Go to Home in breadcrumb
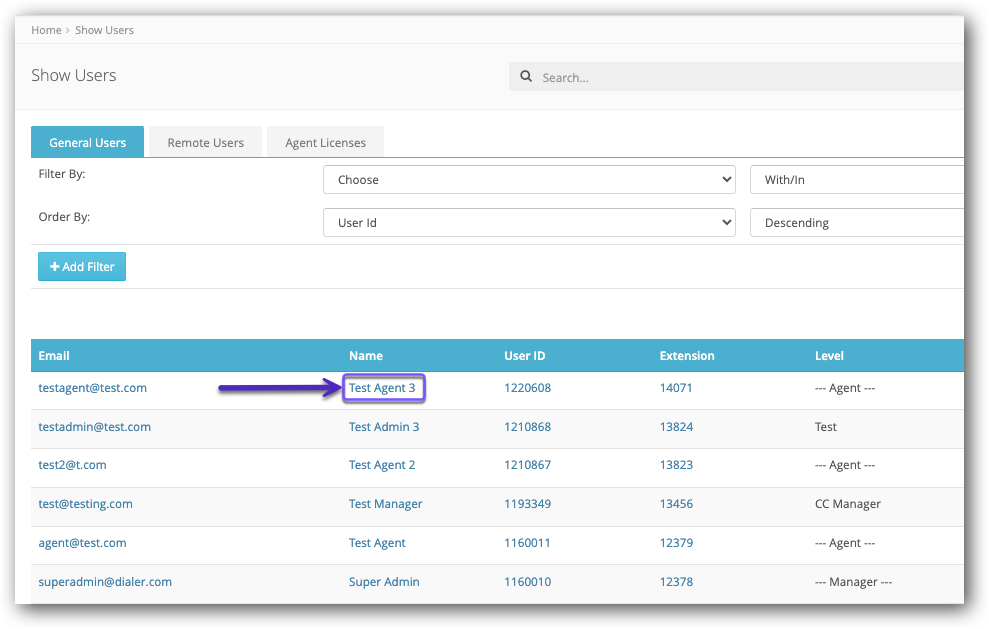The height and width of the screenshot is (629, 989). [x=46, y=30]
